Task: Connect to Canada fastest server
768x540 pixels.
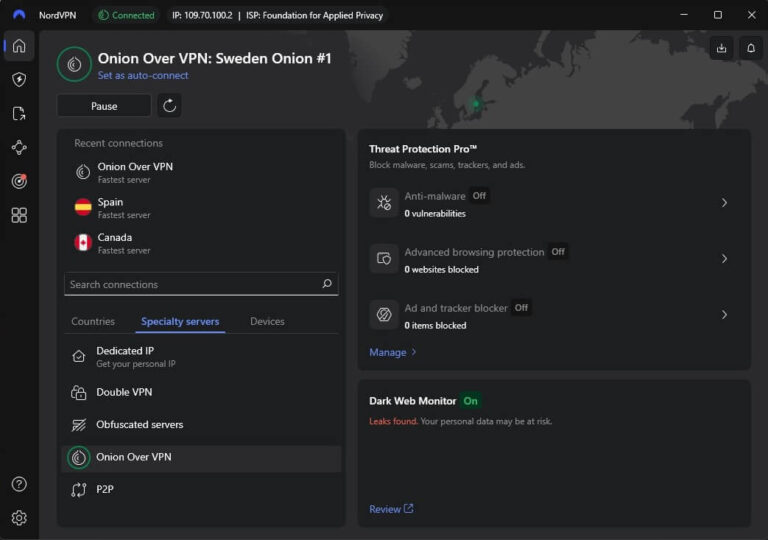Action: pyautogui.click(x=201, y=243)
